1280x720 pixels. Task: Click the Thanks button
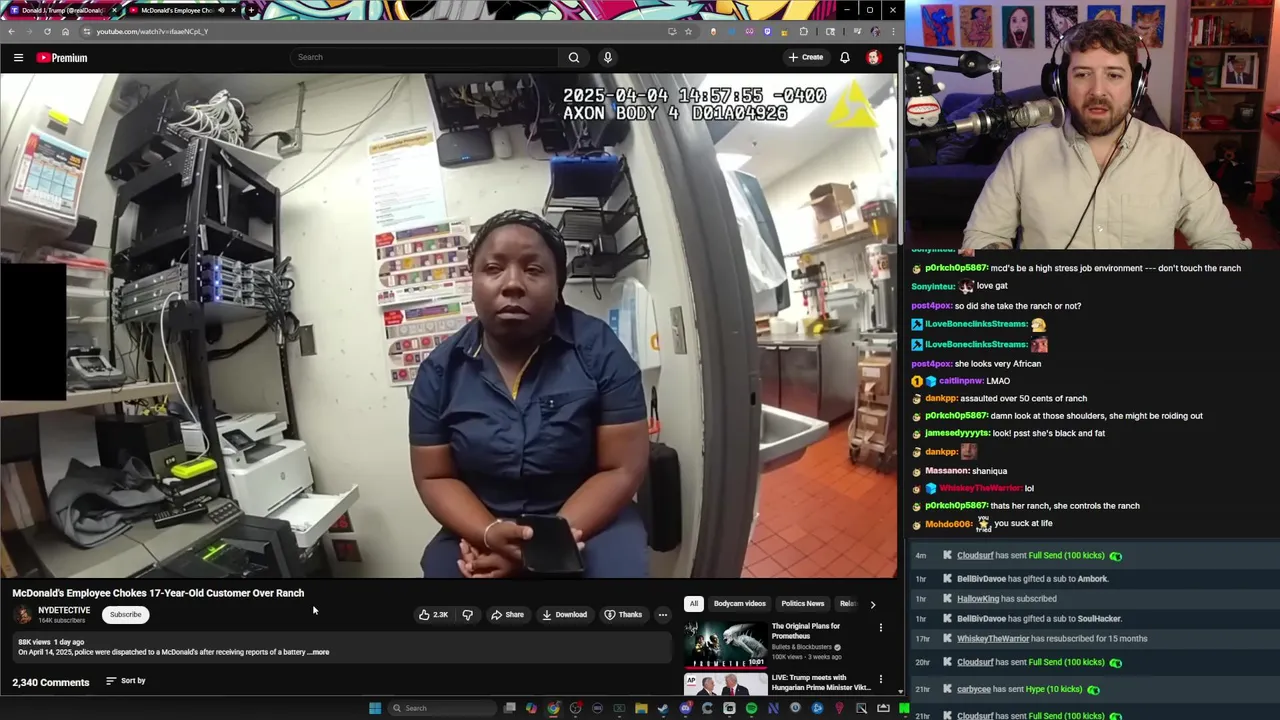point(623,615)
